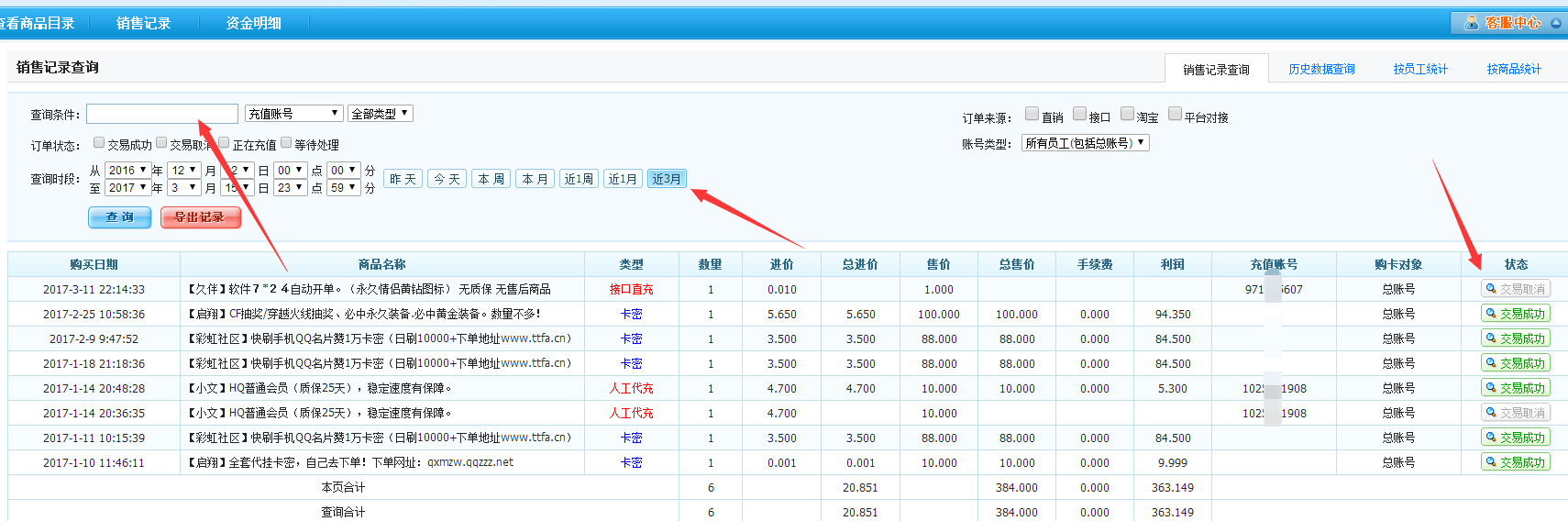
Task: Open the 交易成功 status for the 2017-1-14 20:48:28 row
Action: (x=1516, y=388)
